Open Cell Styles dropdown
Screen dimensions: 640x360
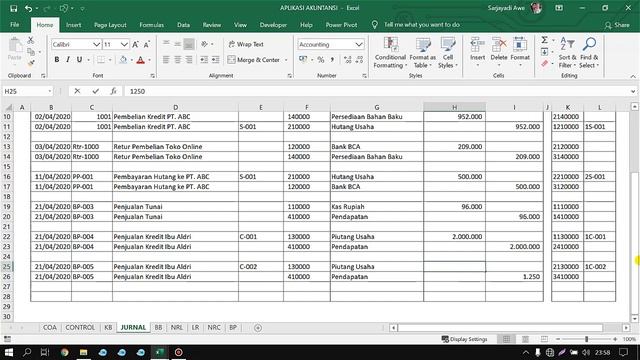448,53
